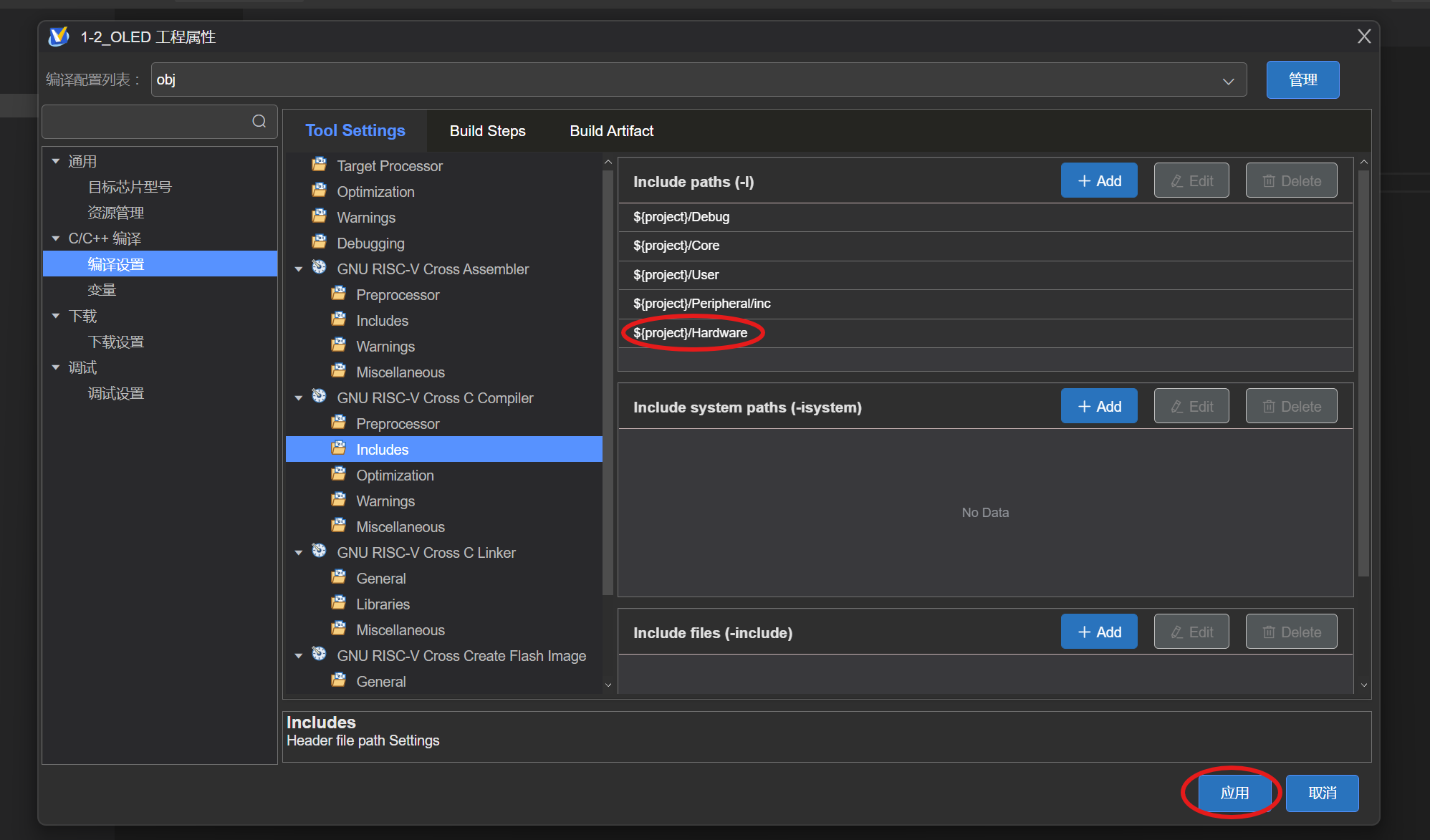Select Preprocessor under Cross Assembler
This screenshot has height=840, width=1430.
click(398, 295)
